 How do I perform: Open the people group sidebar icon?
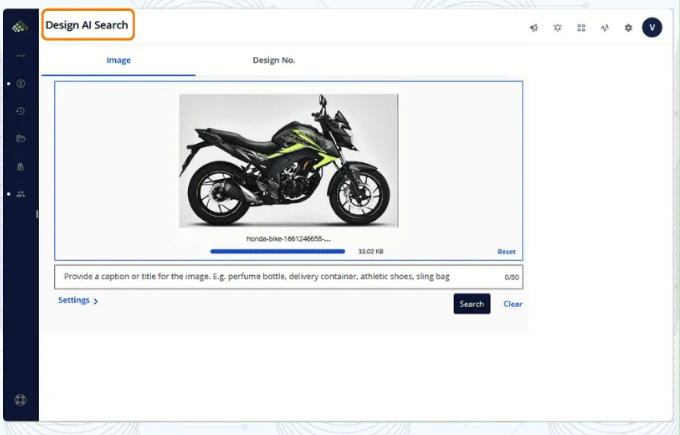21,193
